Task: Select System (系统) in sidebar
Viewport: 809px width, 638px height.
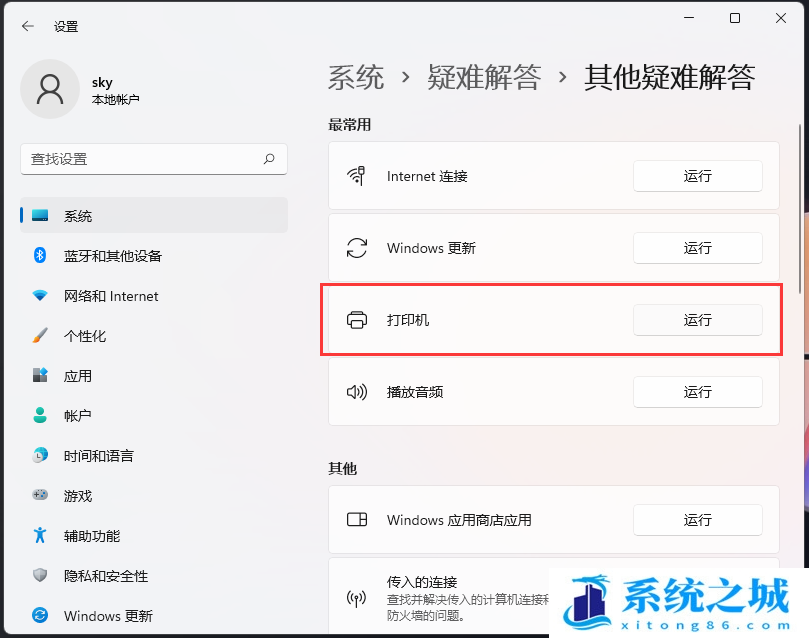Action: 77,216
